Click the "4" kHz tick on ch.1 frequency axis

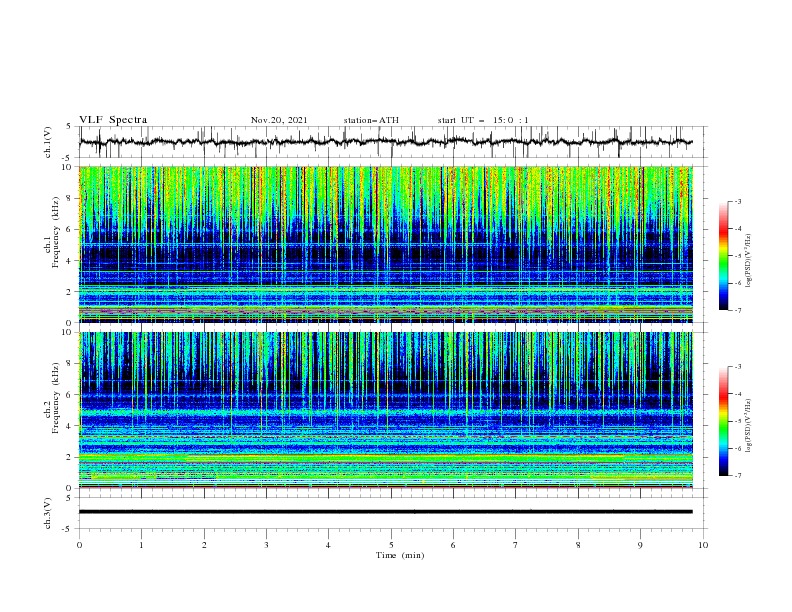pos(69,261)
